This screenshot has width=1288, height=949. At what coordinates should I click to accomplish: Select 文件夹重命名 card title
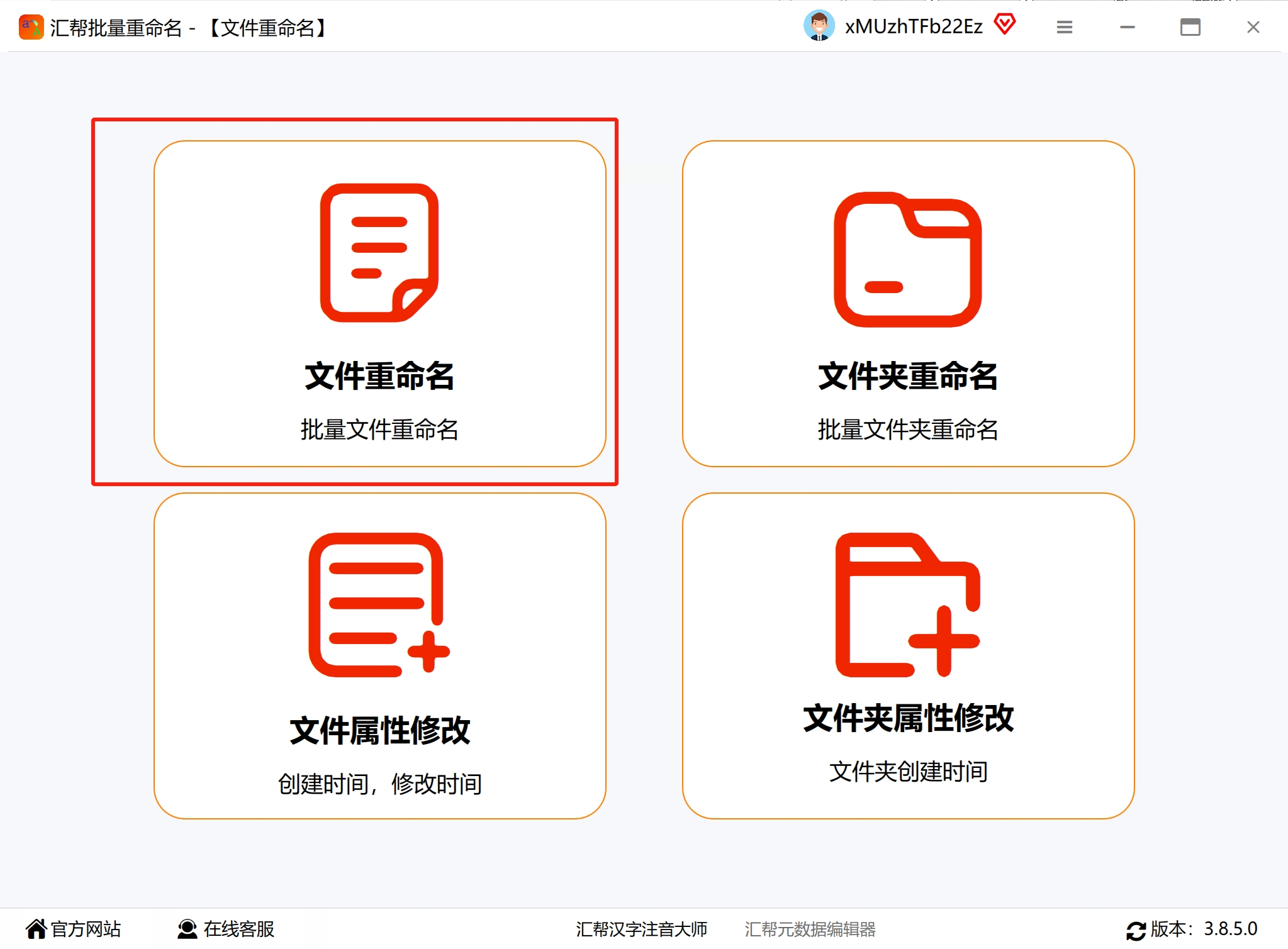tap(907, 376)
